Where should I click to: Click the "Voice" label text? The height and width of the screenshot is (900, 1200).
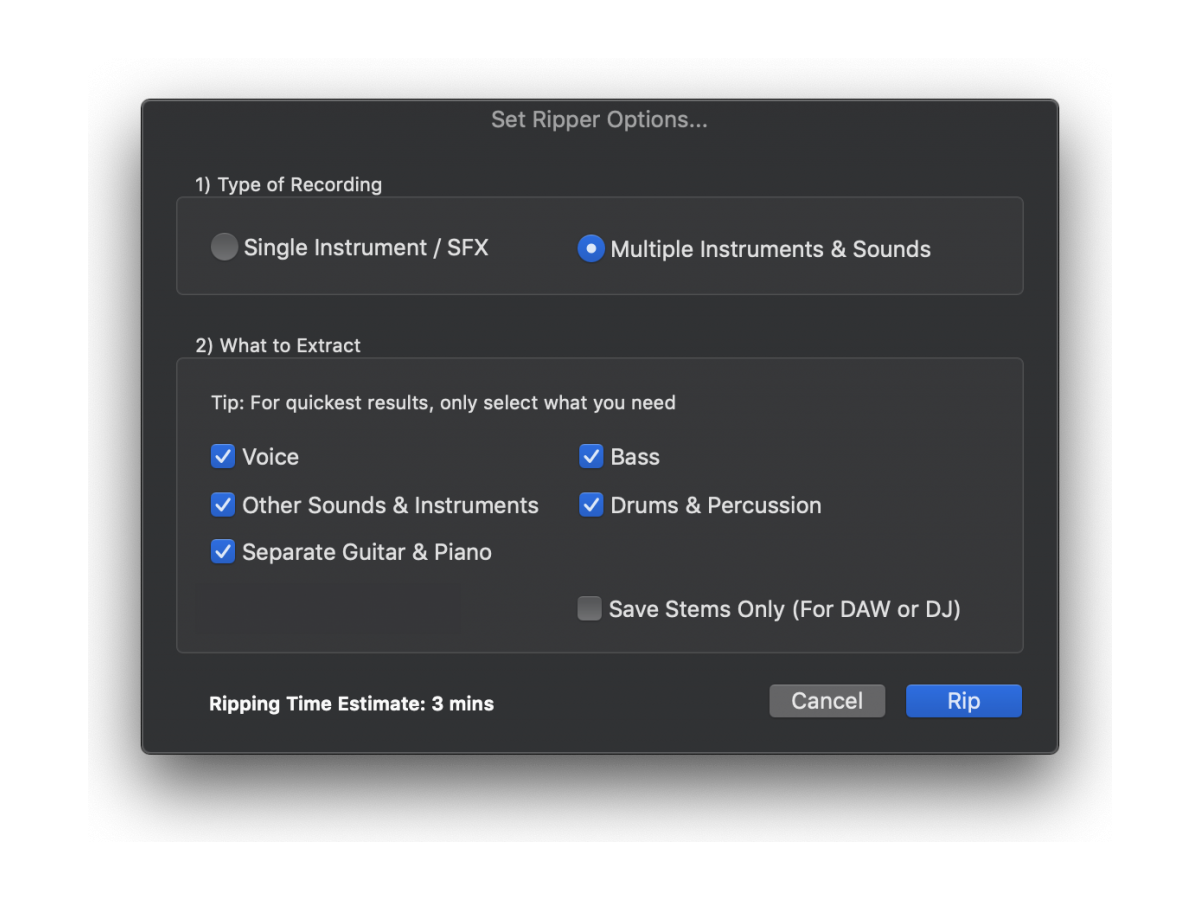[270, 457]
